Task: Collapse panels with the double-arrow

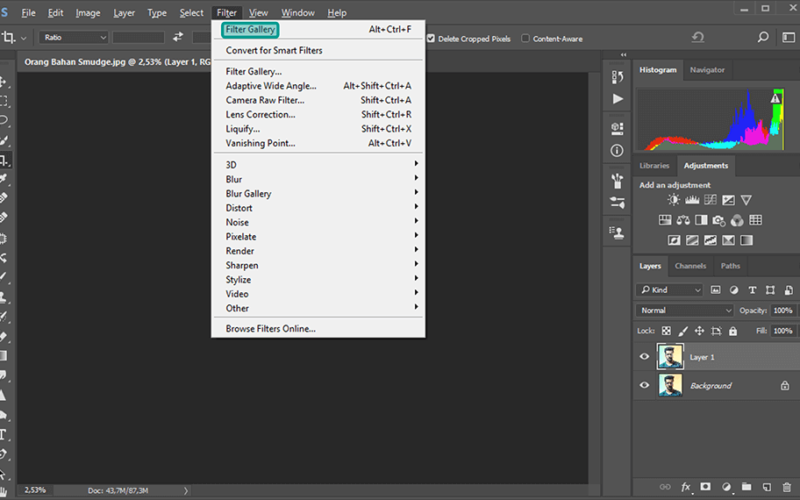Action: 623,55
